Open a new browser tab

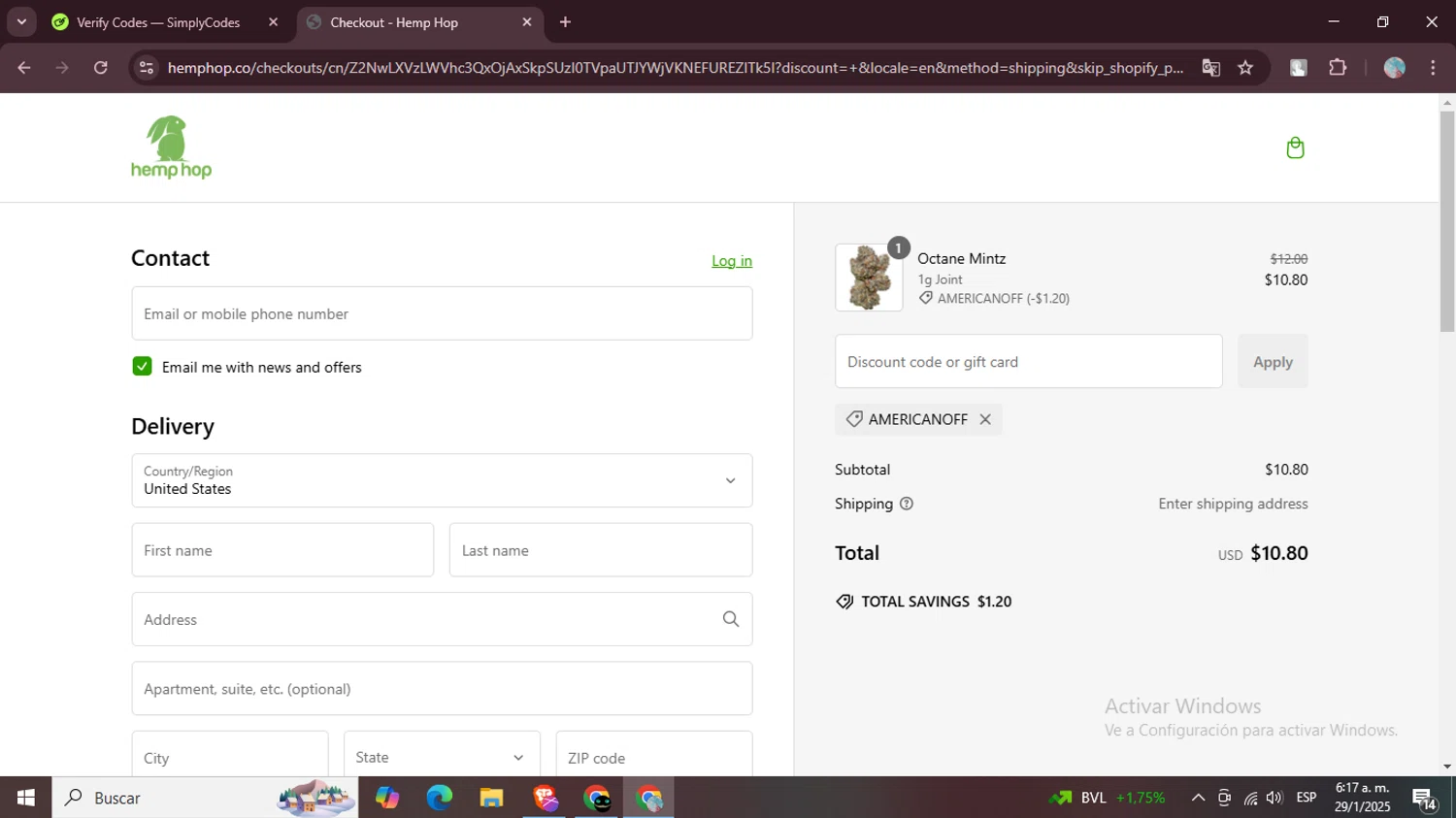click(x=565, y=22)
